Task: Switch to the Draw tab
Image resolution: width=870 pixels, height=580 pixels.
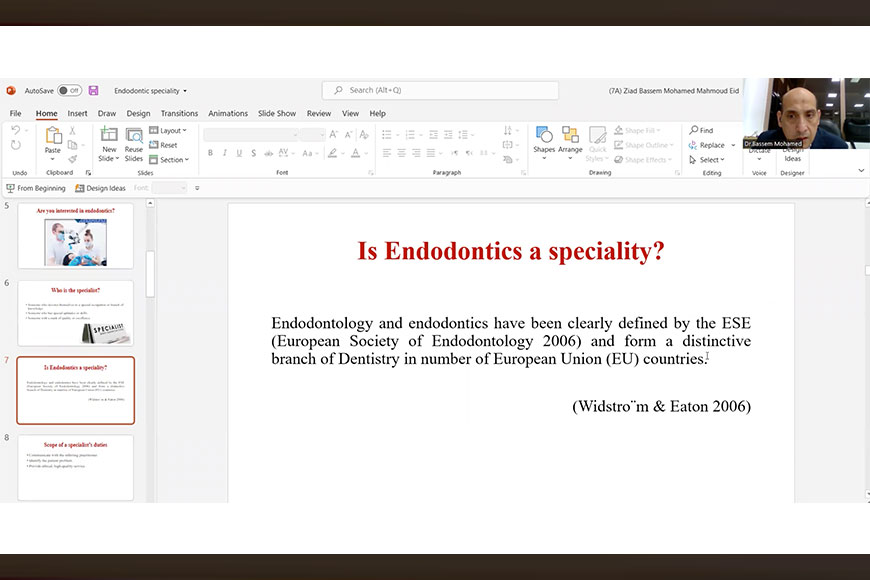Action: pyautogui.click(x=107, y=113)
